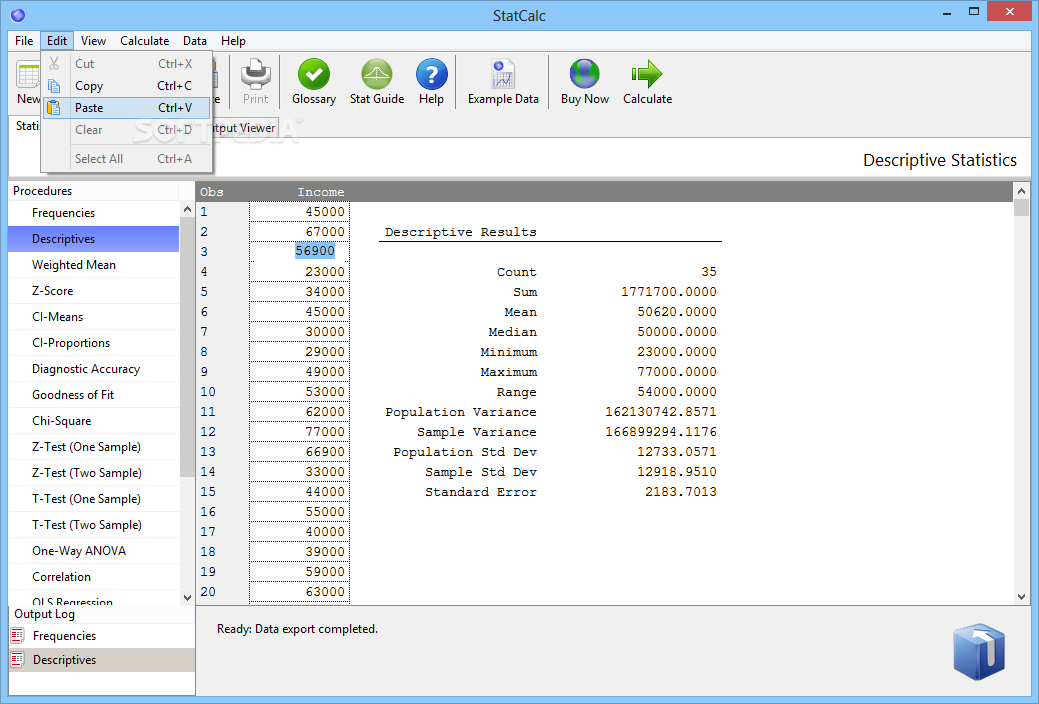Click the Median value 50000.0000

(677, 331)
